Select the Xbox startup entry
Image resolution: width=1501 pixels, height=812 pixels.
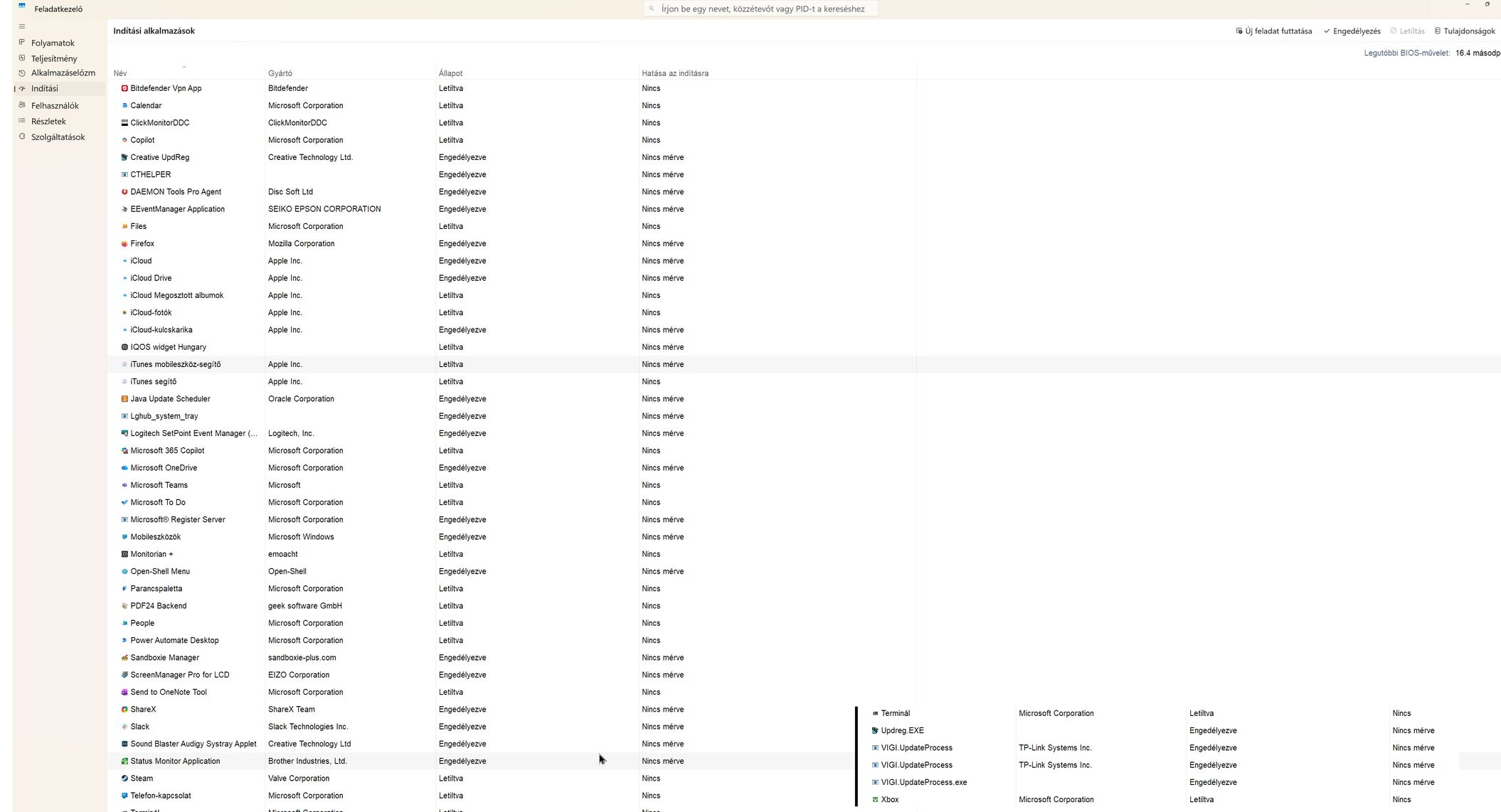tap(889, 800)
